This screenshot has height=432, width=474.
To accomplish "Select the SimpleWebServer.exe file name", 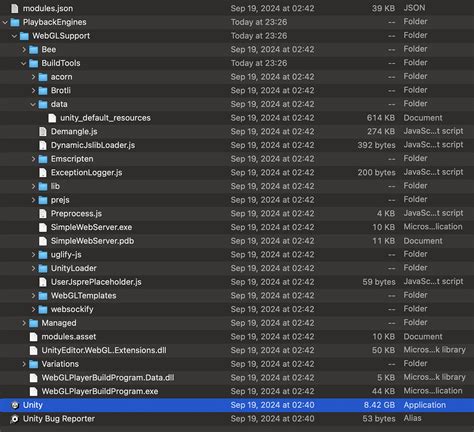I will coord(91,227).
